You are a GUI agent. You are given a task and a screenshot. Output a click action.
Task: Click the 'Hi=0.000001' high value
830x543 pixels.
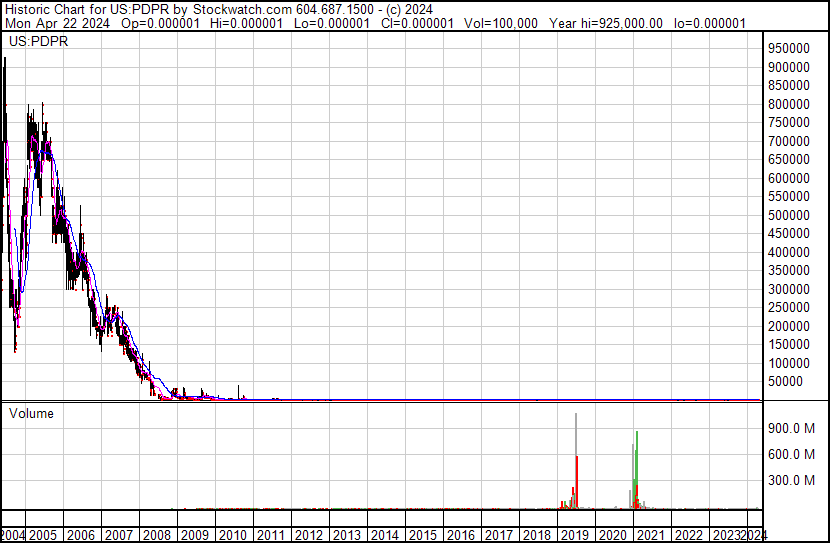tap(246, 23)
